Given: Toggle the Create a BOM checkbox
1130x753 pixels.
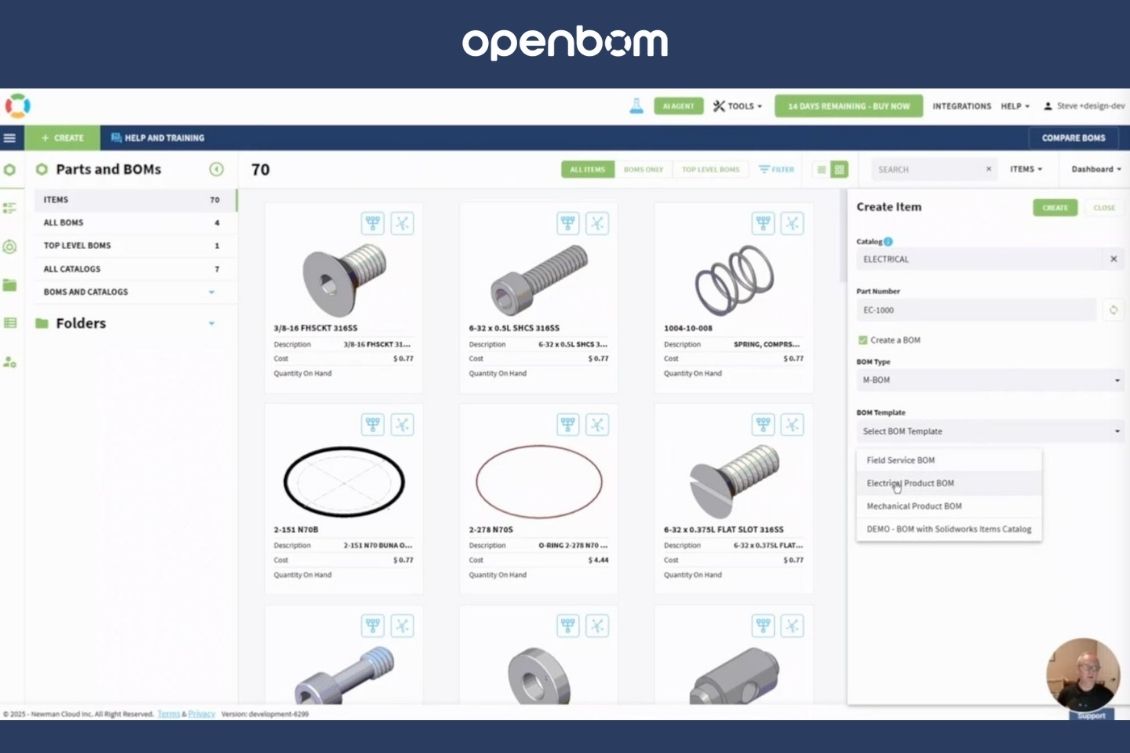Looking at the screenshot, I should [863, 340].
